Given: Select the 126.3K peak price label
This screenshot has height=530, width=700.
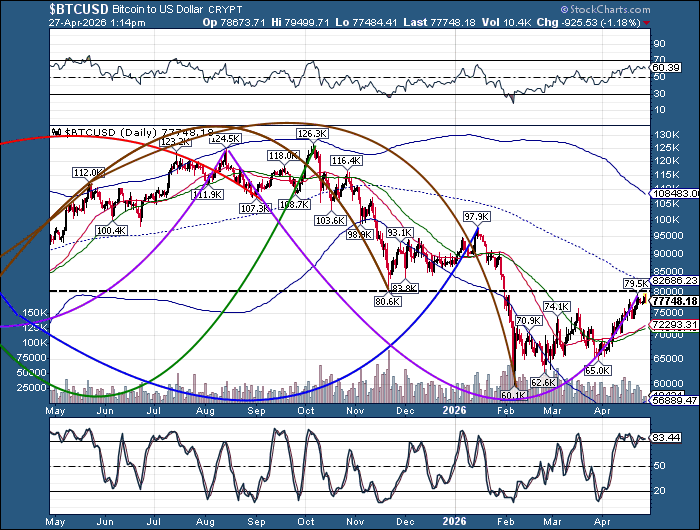Looking at the screenshot, I should coord(312,133).
